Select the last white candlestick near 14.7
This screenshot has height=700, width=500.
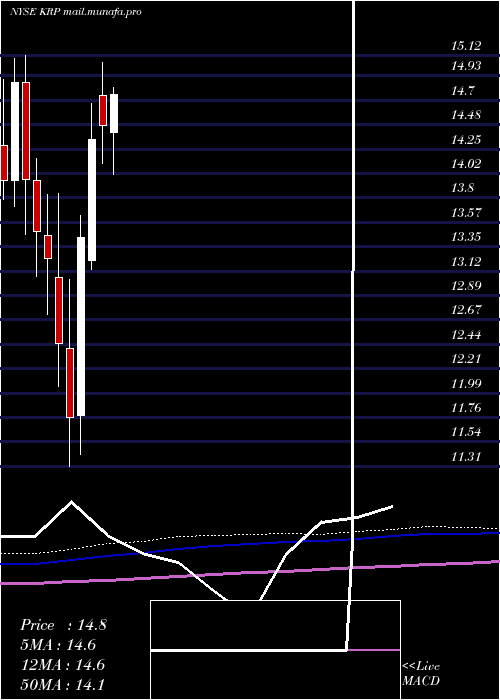tap(114, 113)
